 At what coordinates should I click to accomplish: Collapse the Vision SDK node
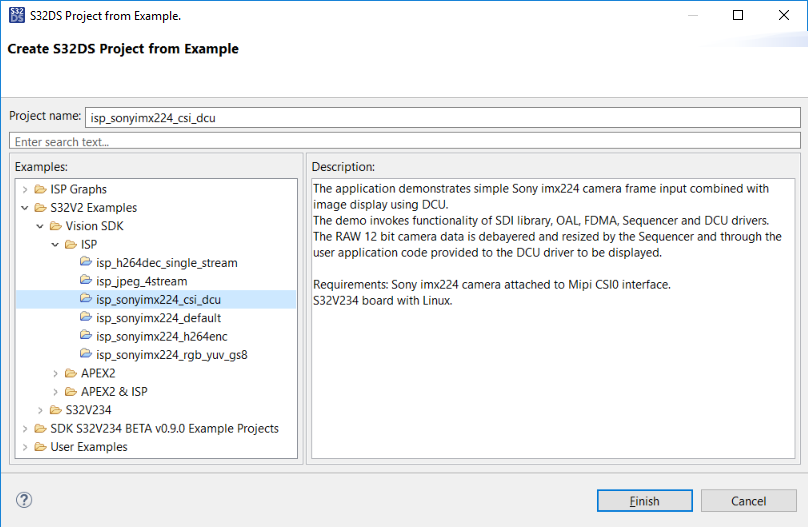40,226
